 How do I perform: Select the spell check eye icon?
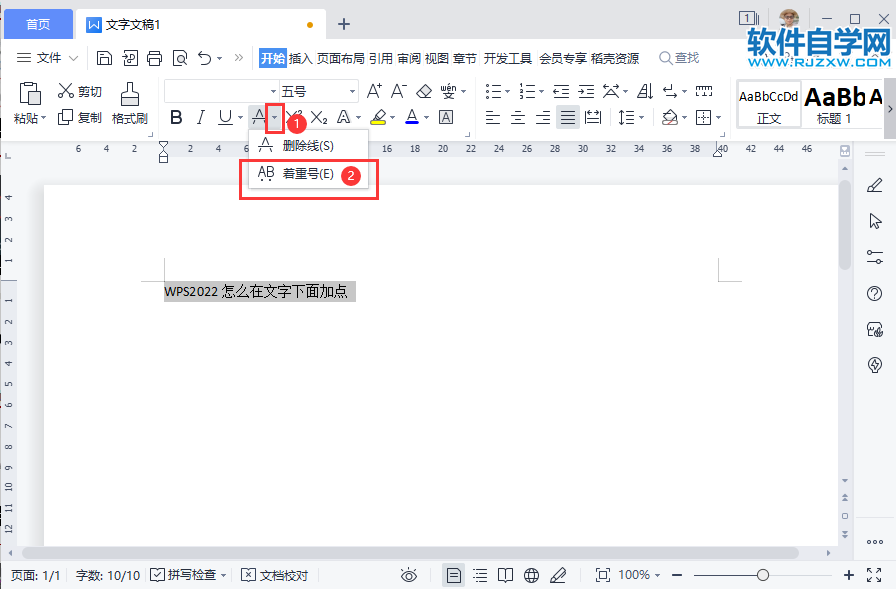tap(409, 575)
